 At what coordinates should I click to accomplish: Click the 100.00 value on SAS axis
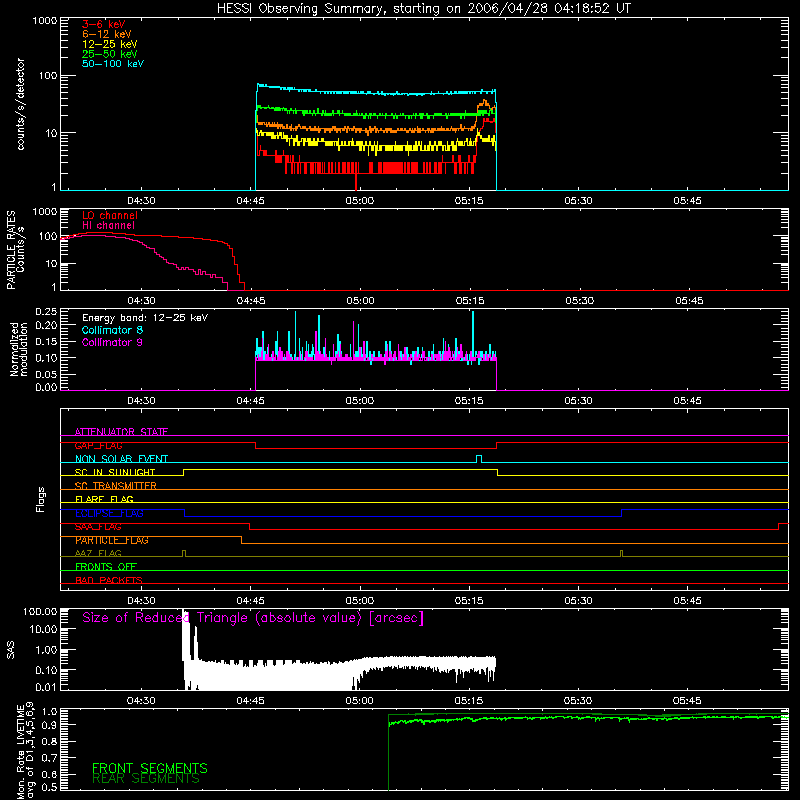click(40, 611)
